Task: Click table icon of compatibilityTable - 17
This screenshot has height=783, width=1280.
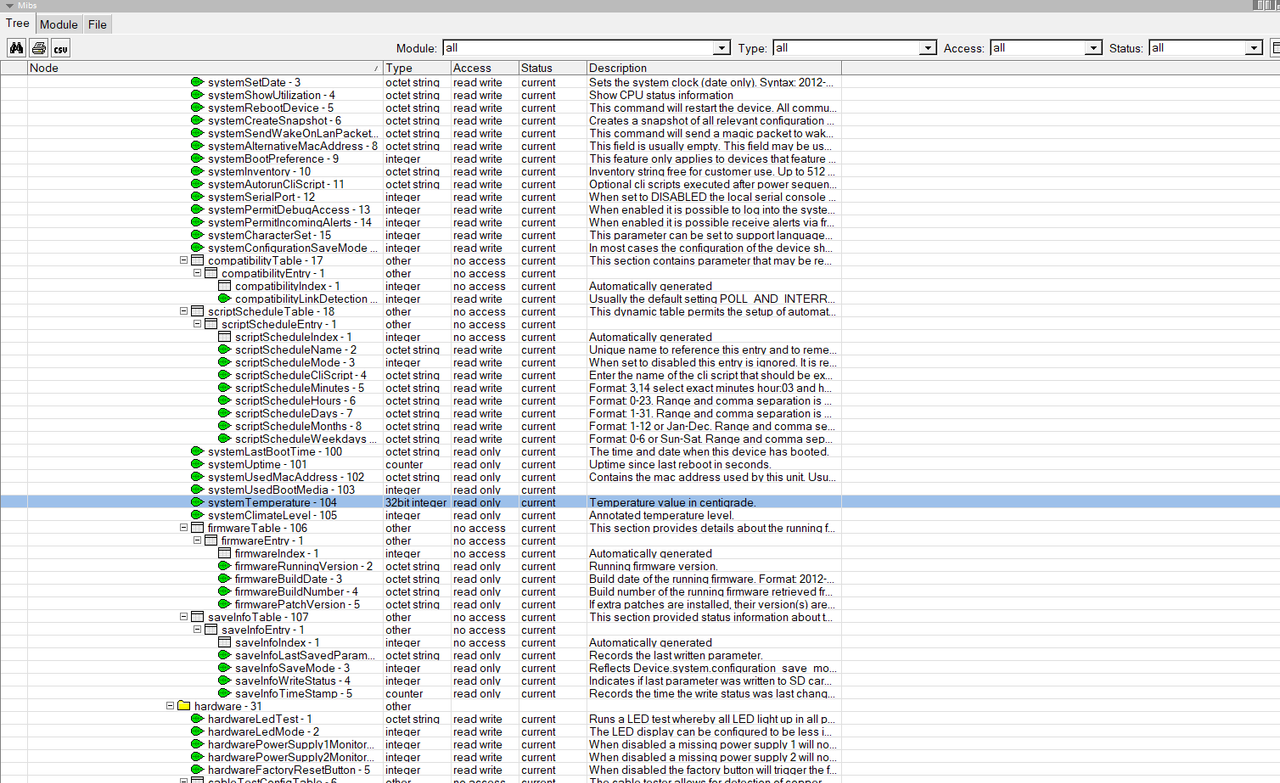Action: pyautogui.click(x=197, y=261)
